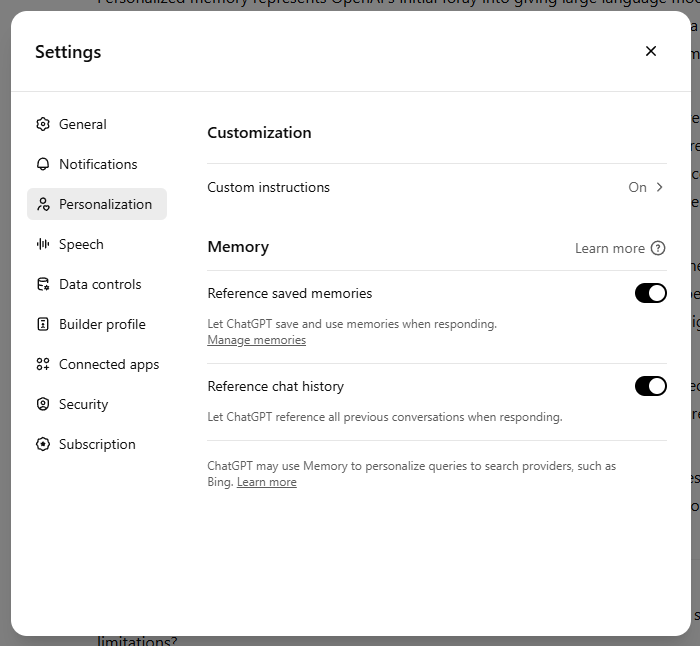Viewport: 700px width, 646px height.
Task: Click the Manage memories link
Action: [257, 340]
